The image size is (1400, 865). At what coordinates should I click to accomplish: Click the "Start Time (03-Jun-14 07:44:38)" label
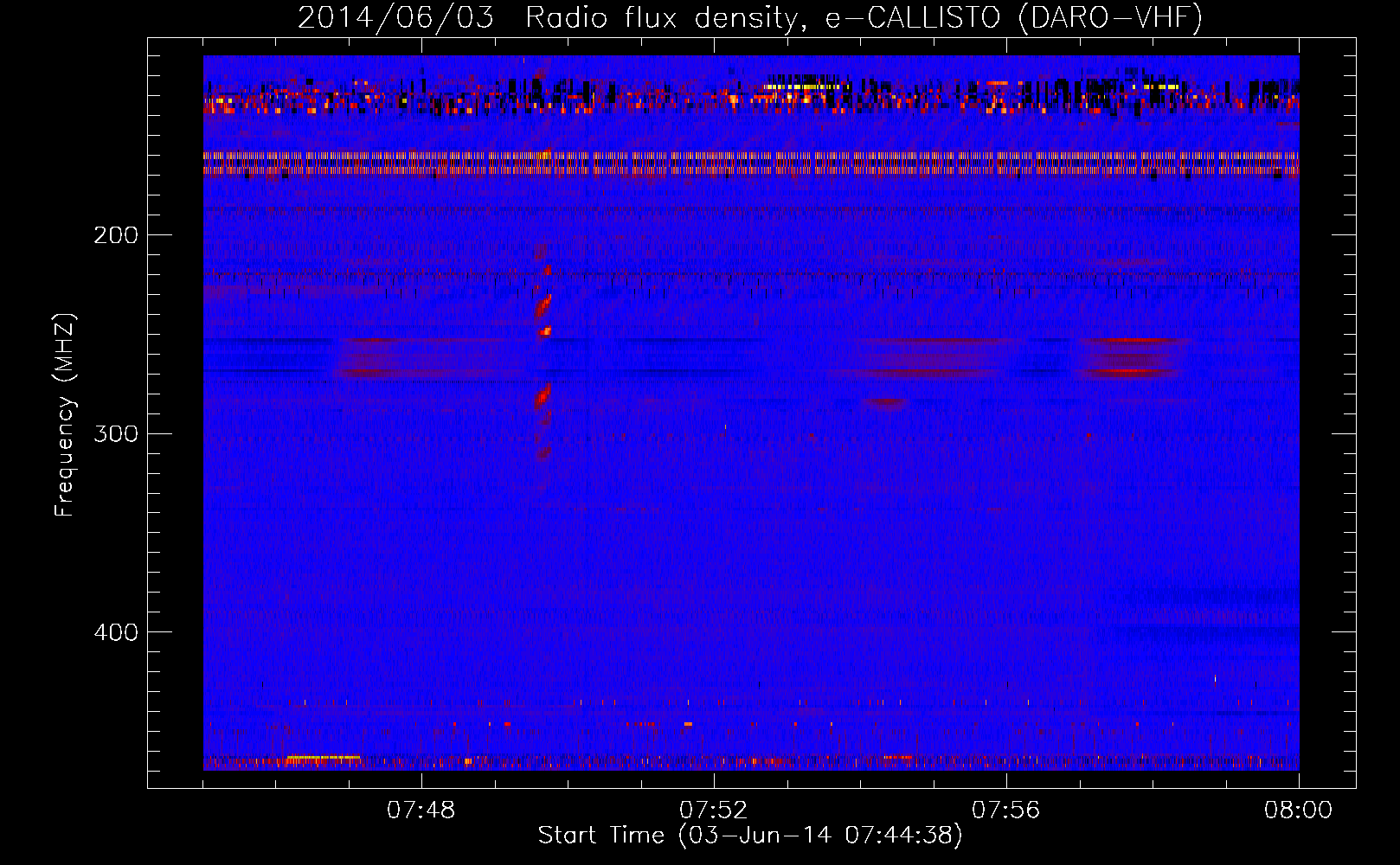(750, 836)
